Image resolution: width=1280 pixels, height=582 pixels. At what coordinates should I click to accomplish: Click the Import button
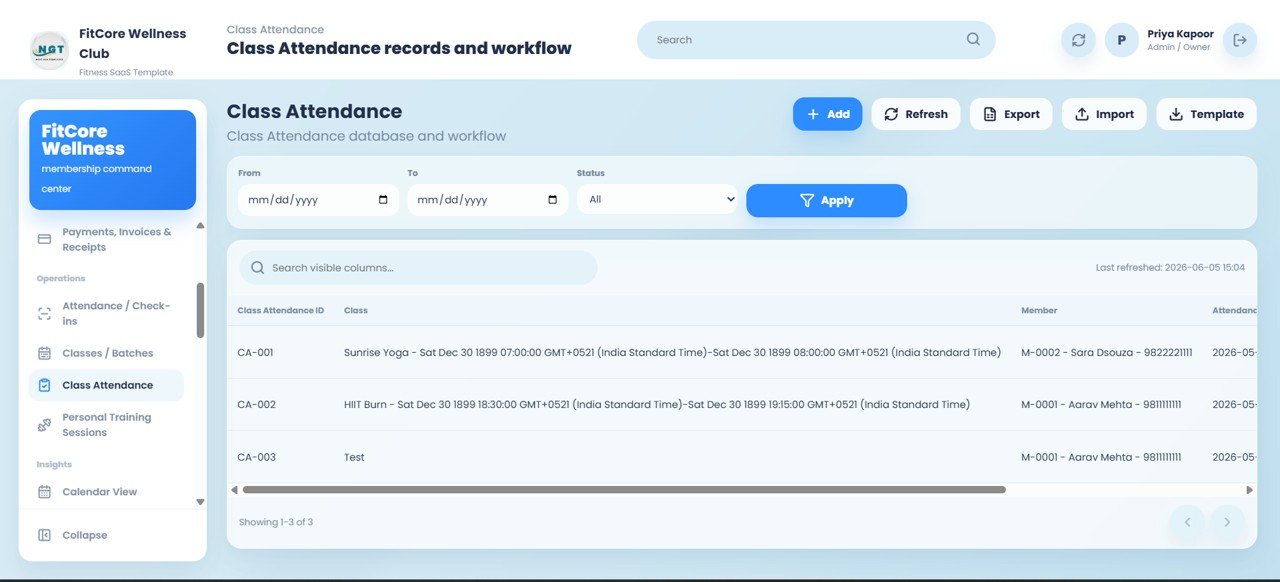[x=1104, y=114]
